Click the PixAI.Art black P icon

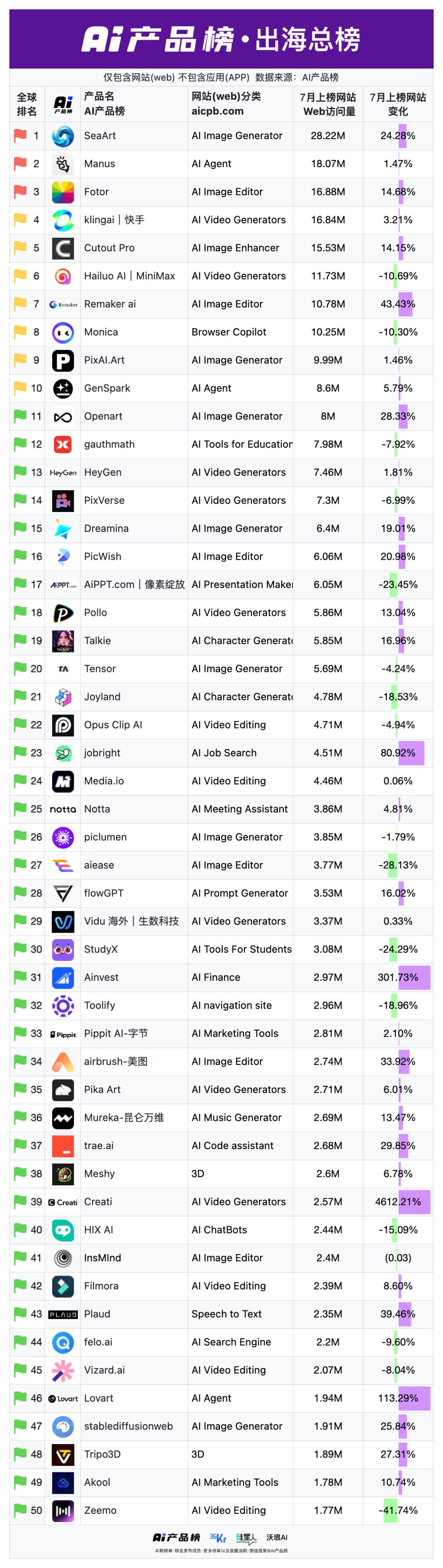pyautogui.click(x=63, y=360)
